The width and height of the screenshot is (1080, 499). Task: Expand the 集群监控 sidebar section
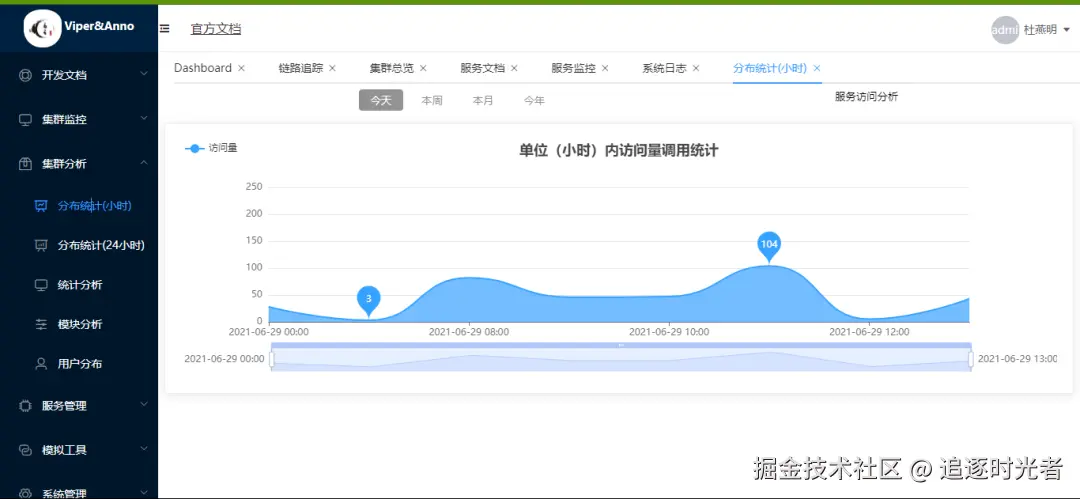click(64, 119)
